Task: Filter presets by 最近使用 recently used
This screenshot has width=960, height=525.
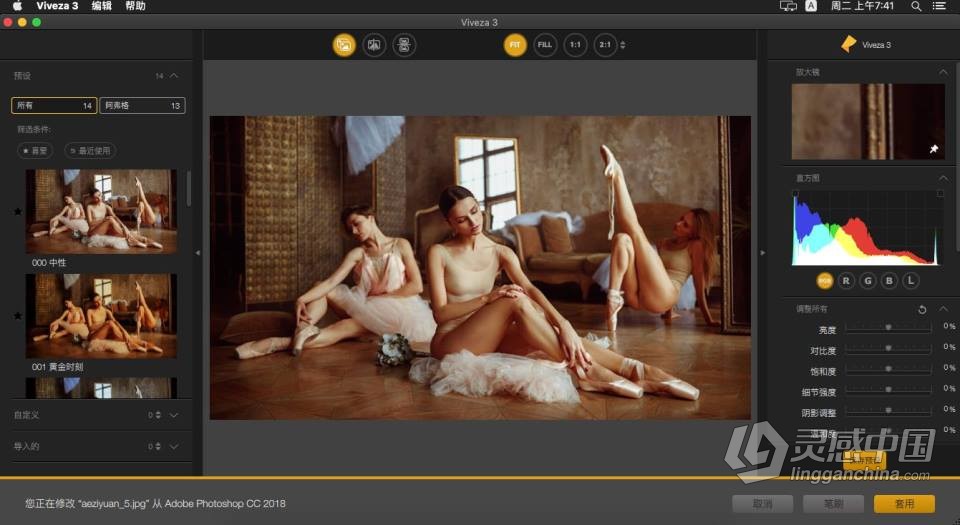Action: (x=91, y=151)
